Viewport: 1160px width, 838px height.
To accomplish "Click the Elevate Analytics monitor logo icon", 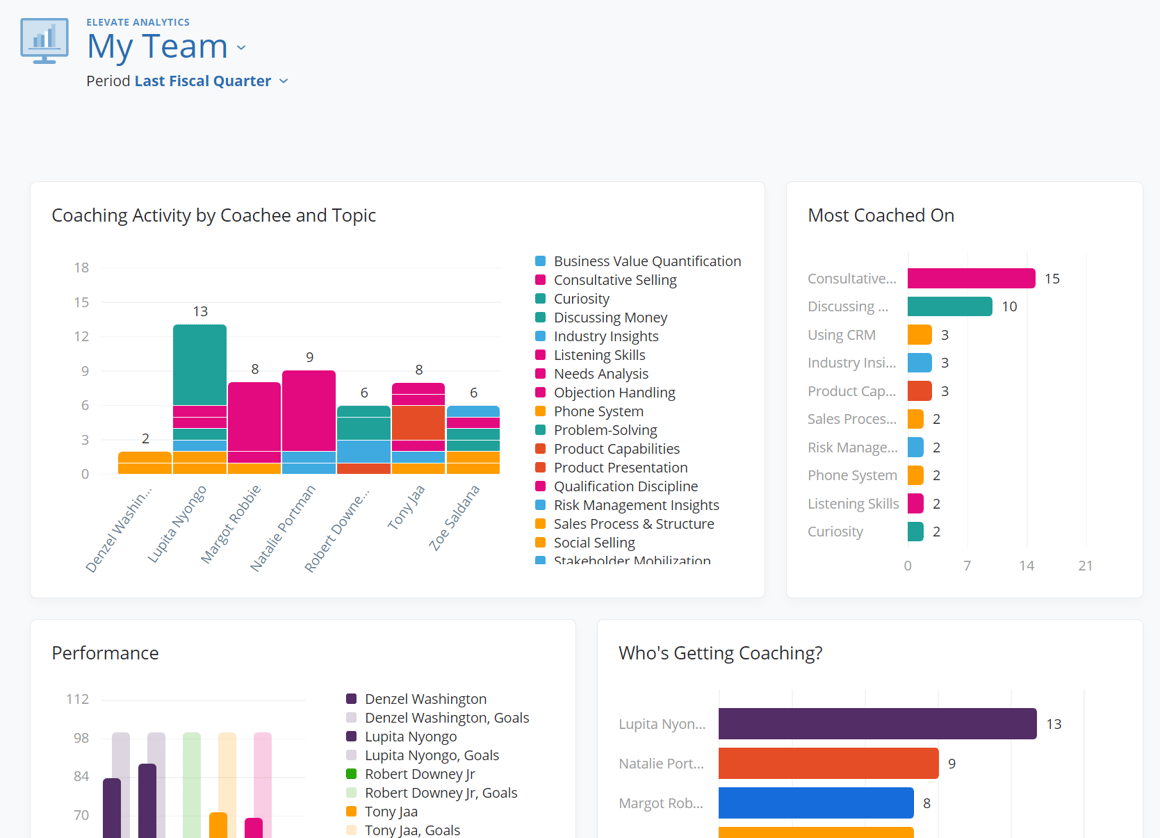I will [x=44, y=41].
